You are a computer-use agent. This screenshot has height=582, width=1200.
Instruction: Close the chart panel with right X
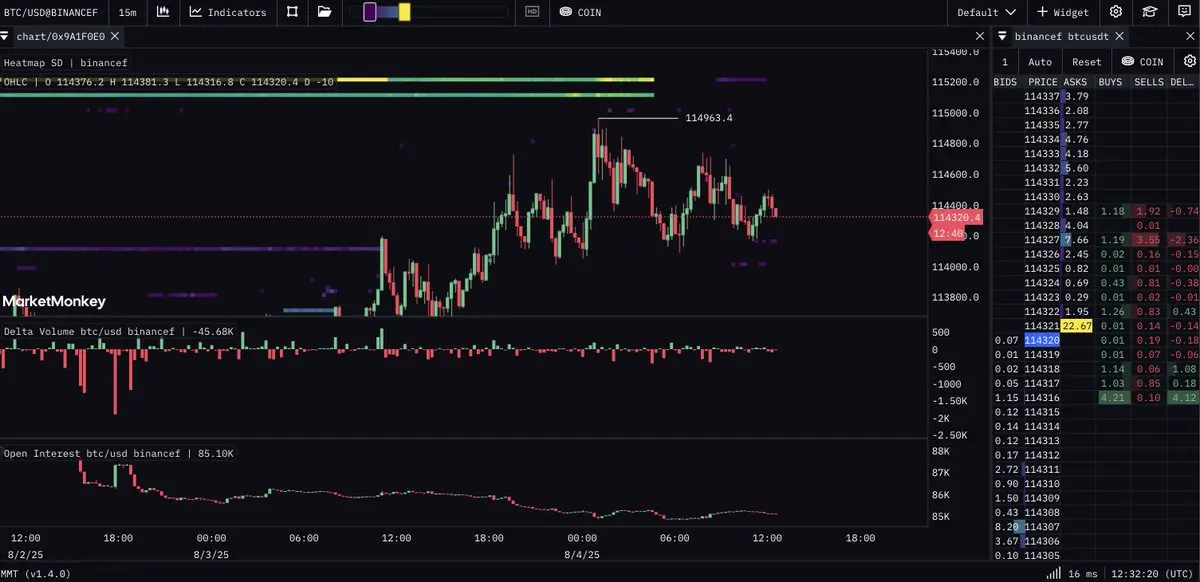980,36
